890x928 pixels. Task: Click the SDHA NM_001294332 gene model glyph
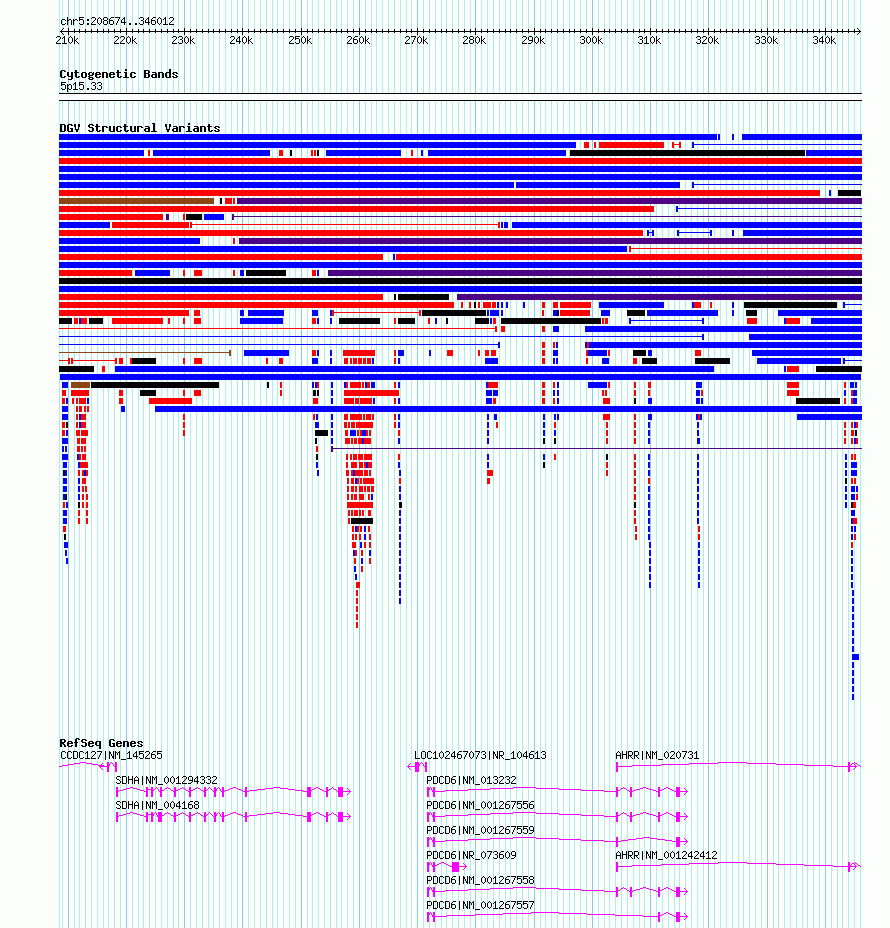(234, 791)
